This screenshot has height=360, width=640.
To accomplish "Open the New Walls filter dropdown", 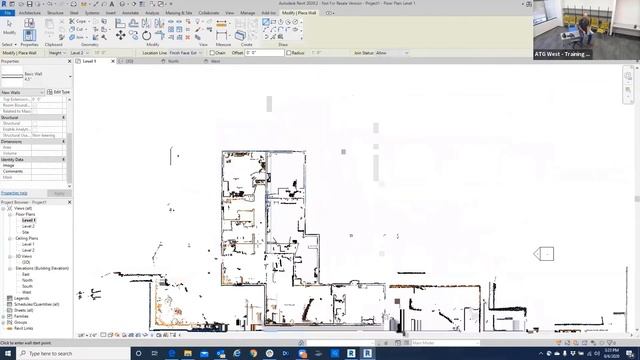I will pyautogui.click(x=22, y=92).
